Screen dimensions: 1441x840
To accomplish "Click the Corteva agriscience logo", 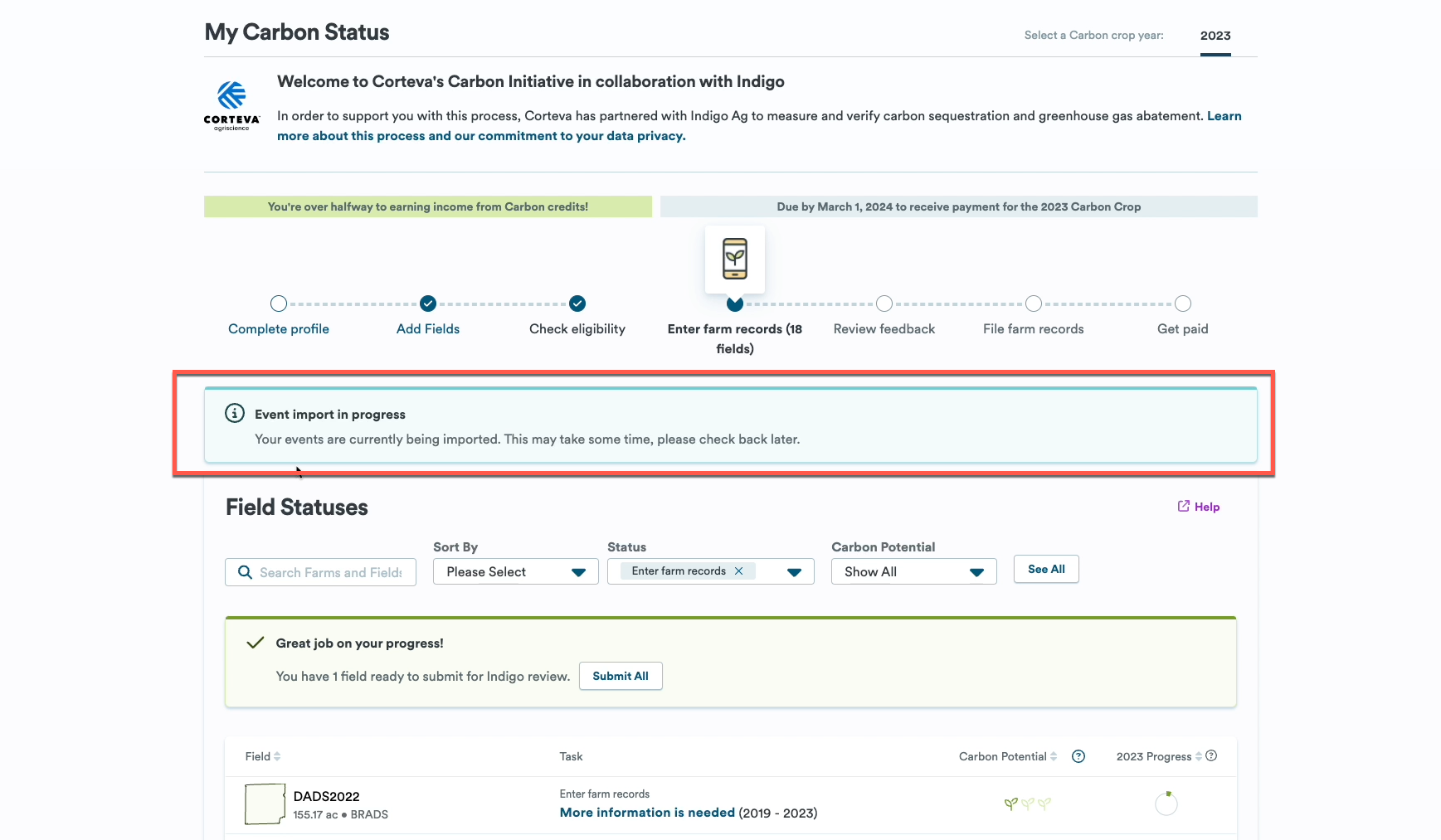I will point(231,106).
